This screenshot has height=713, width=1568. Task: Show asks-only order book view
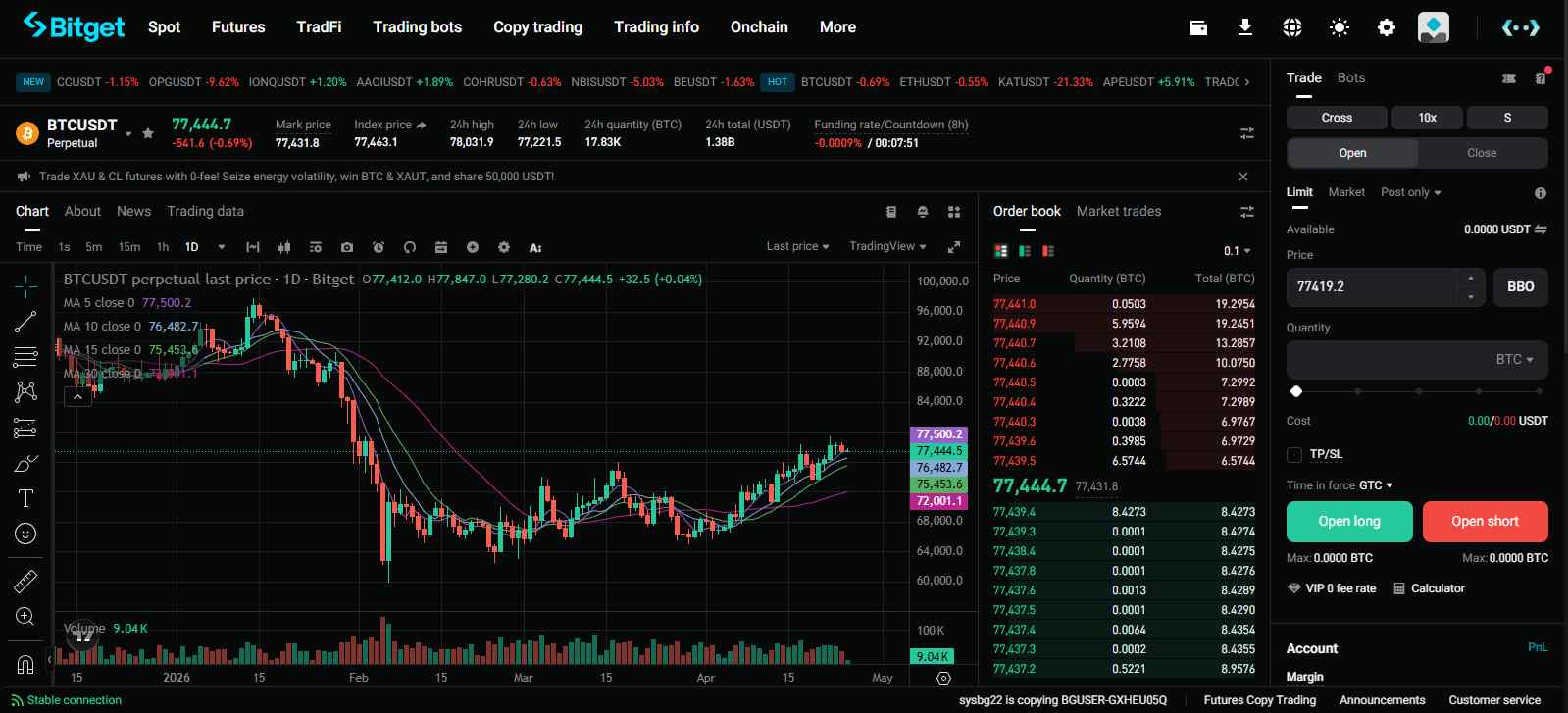click(x=1048, y=251)
